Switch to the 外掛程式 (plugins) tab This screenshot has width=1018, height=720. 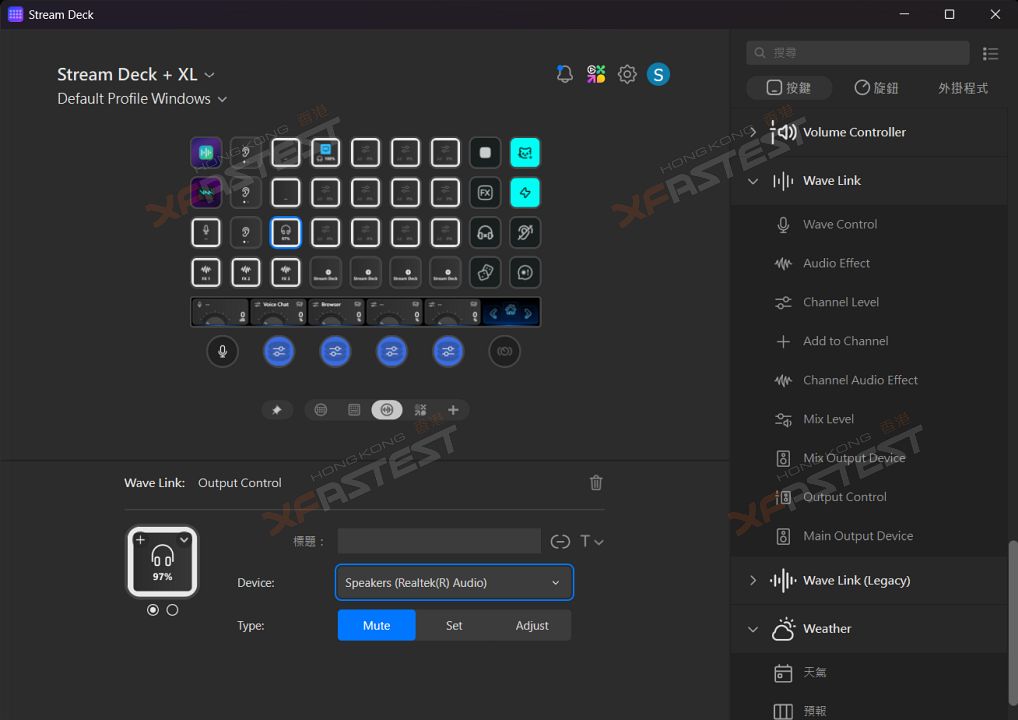point(962,88)
